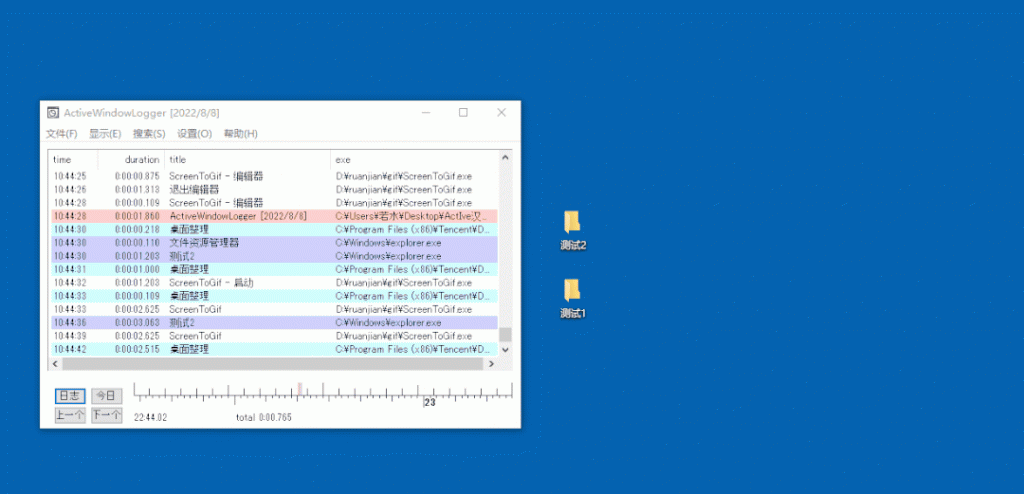Click the vertical scrollbar thumb
This screenshot has height=494, width=1024.
[x=505, y=335]
